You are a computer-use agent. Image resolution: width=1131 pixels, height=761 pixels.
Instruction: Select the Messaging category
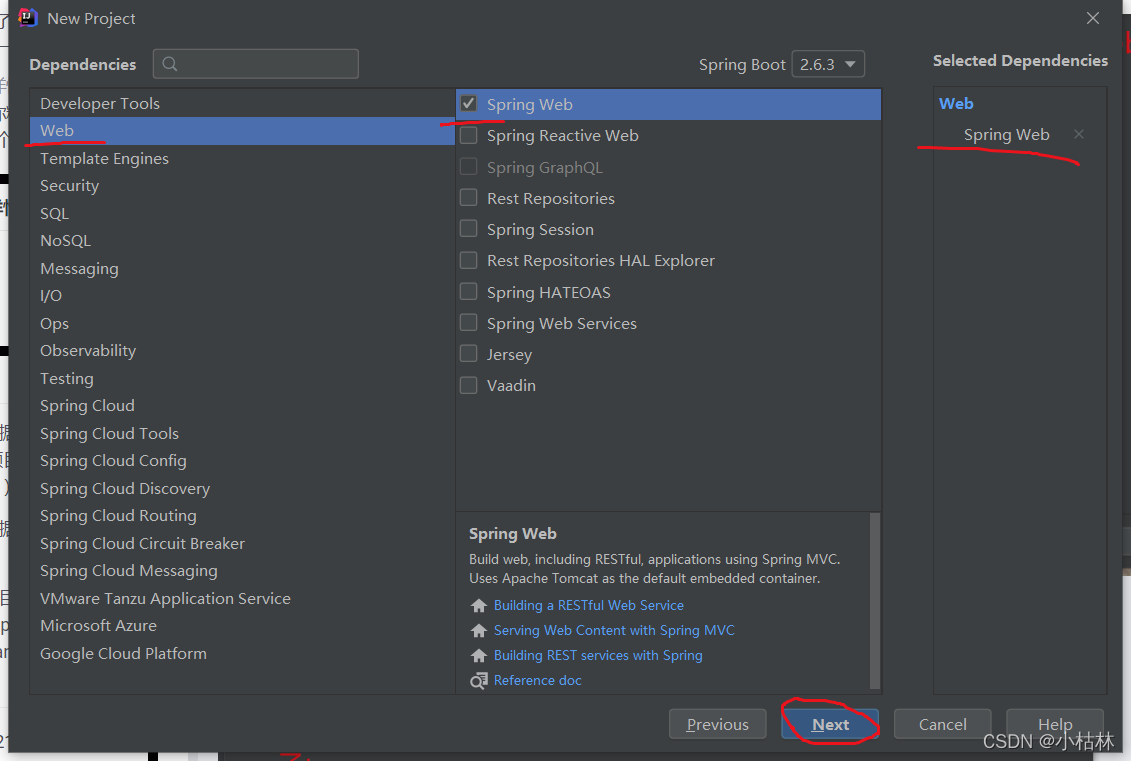(x=242, y=268)
